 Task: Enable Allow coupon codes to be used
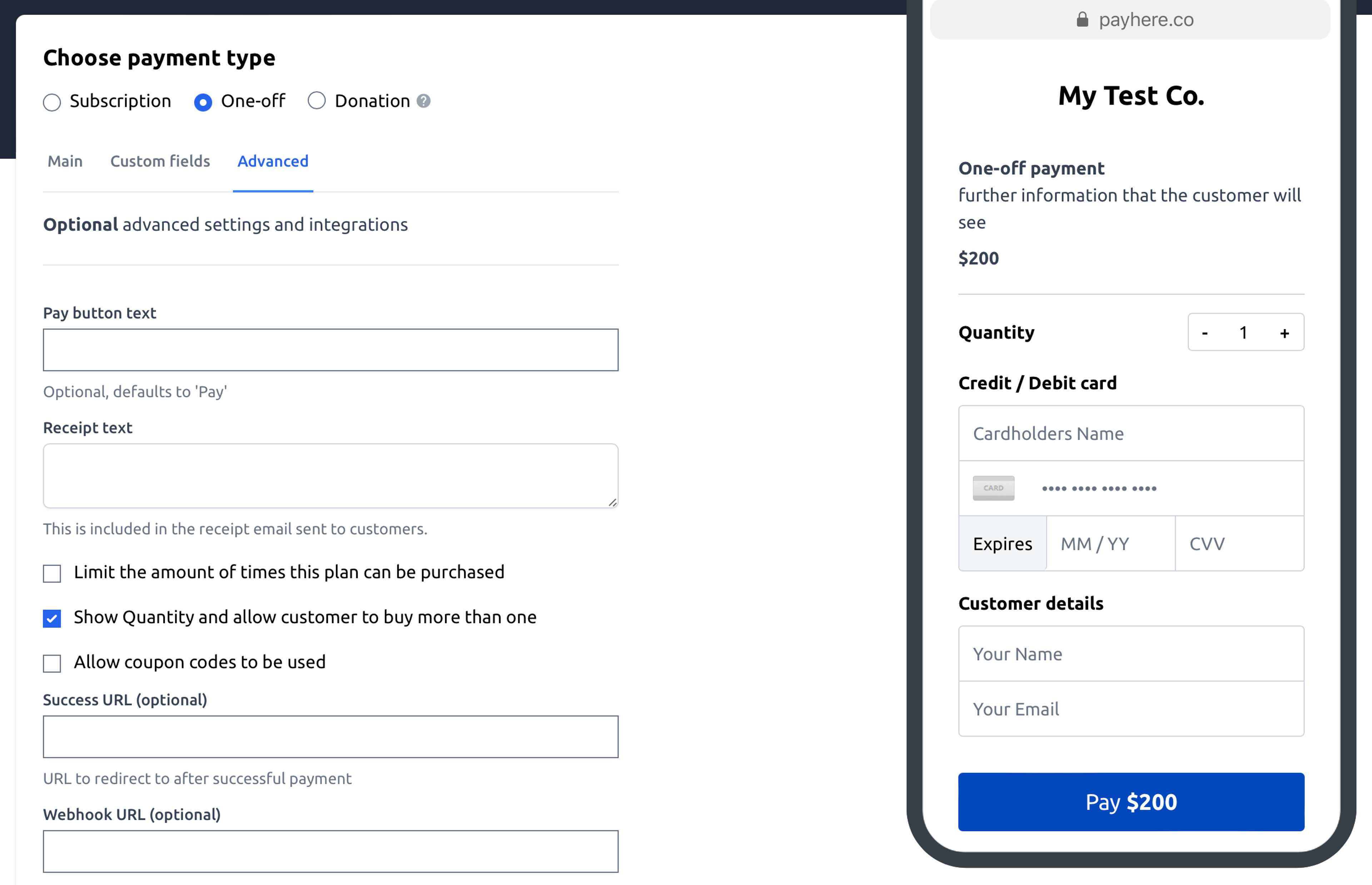(x=52, y=663)
